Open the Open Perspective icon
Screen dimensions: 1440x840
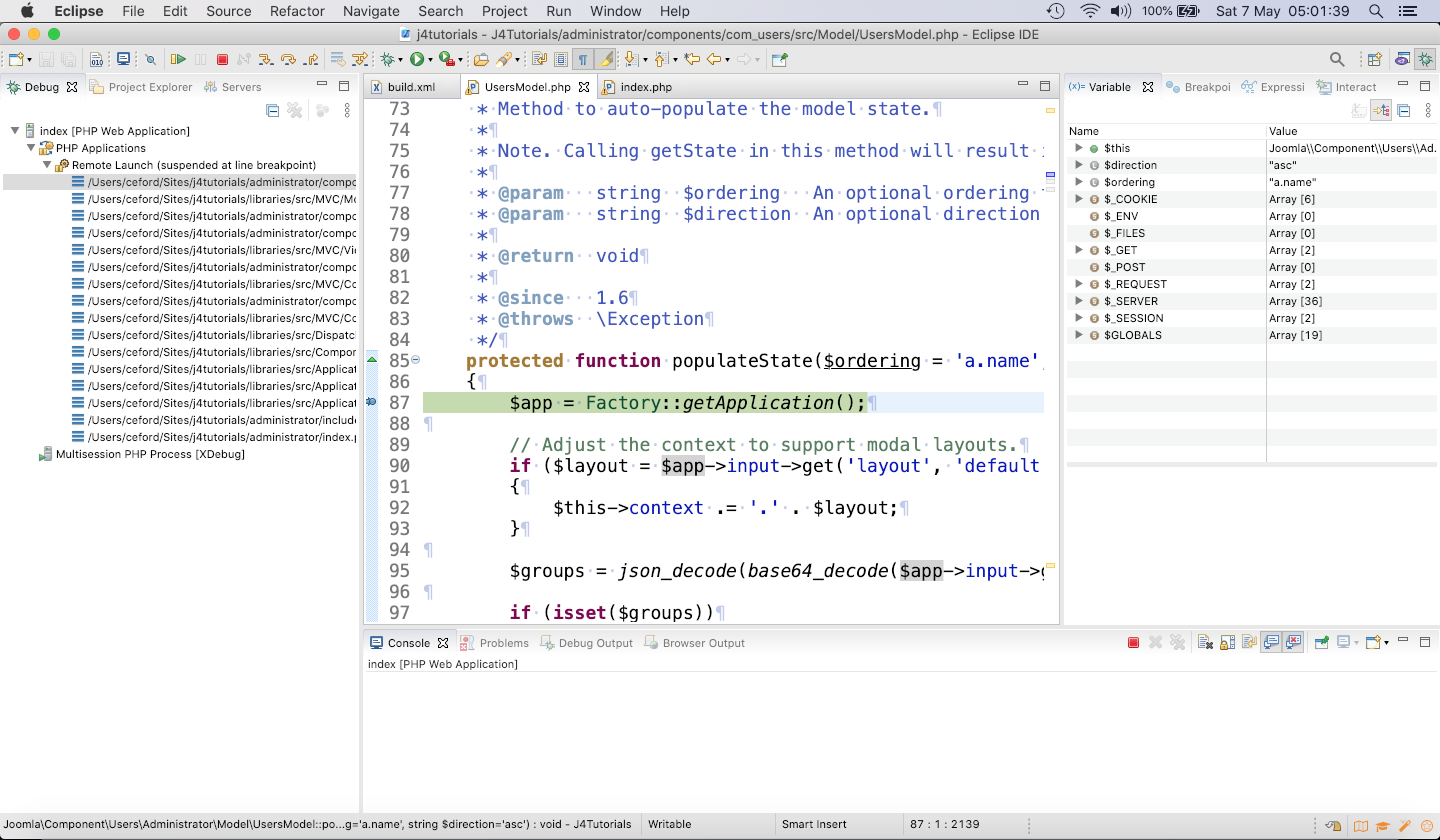(1375, 60)
